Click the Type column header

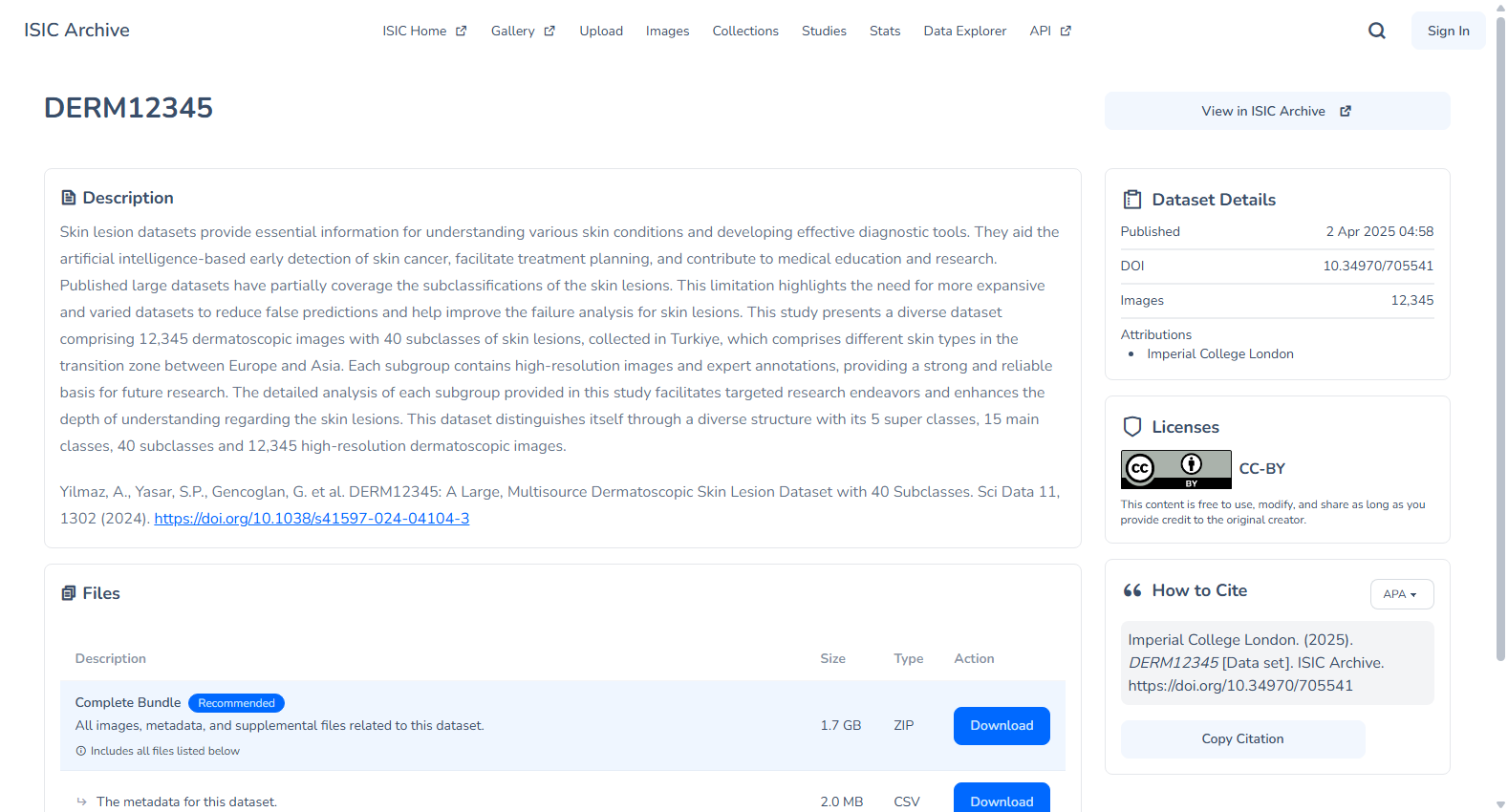(x=909, y=659)
